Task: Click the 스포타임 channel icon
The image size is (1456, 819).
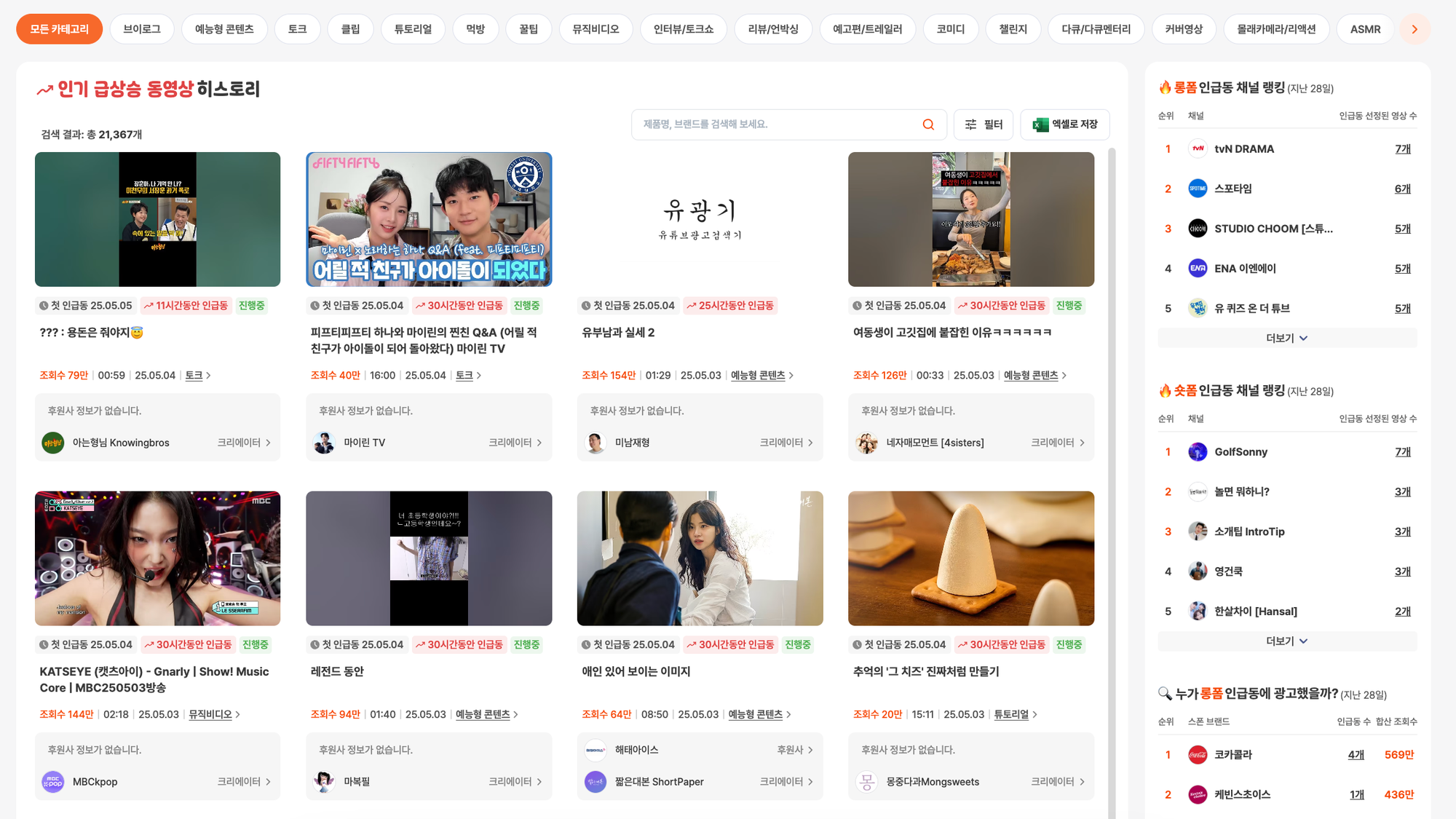Action: (1198, 189)
